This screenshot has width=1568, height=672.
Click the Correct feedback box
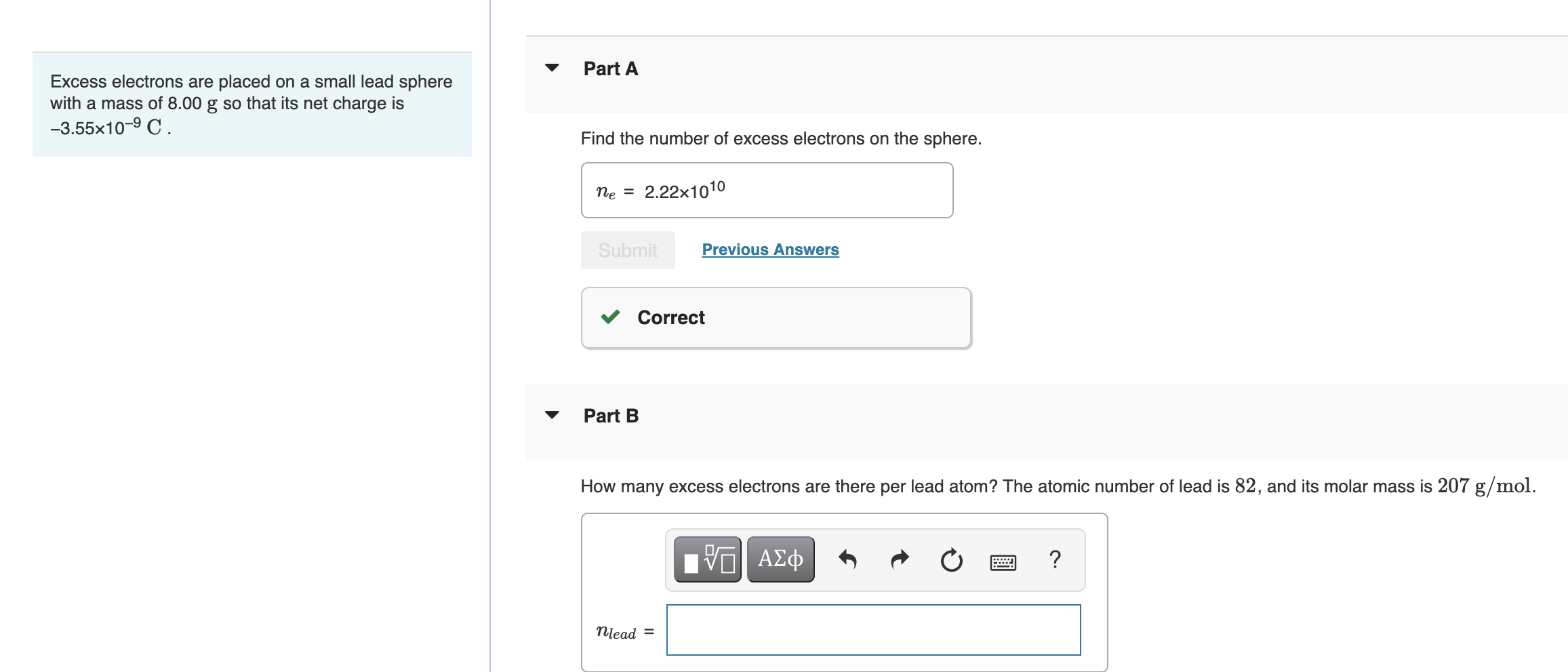[776, 318]
